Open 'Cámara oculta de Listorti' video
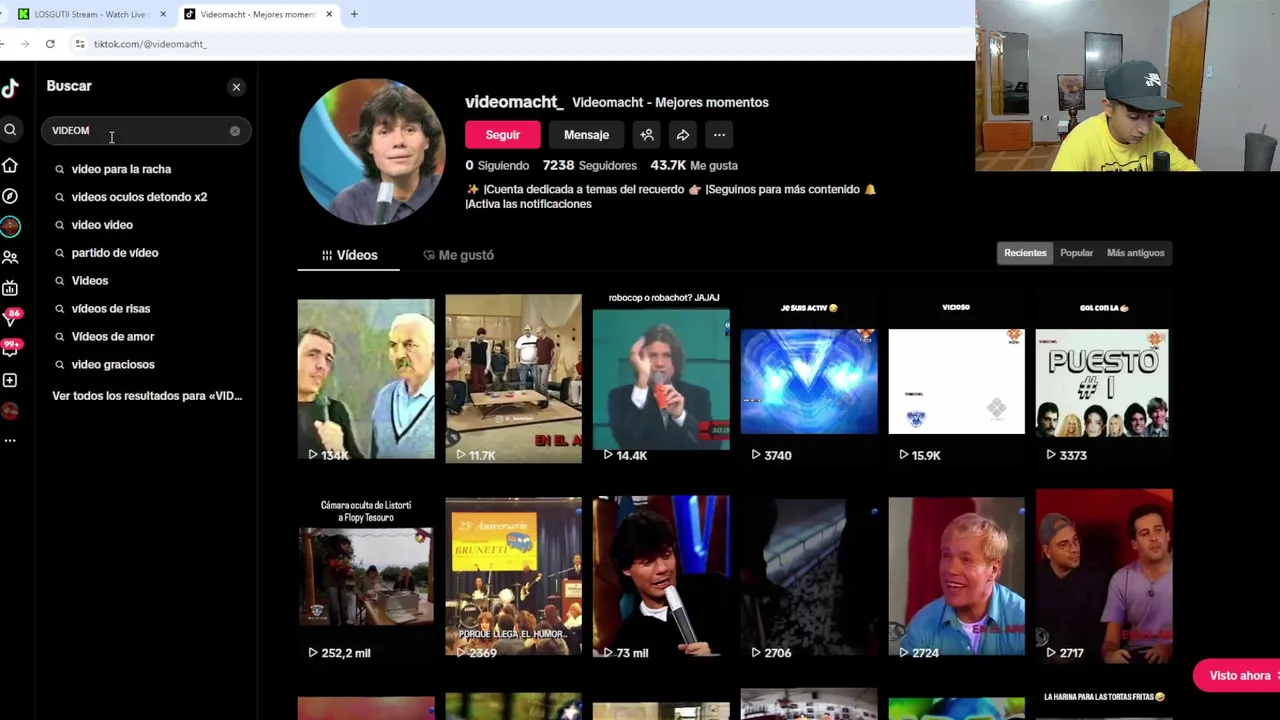 (x=366, y=577)
